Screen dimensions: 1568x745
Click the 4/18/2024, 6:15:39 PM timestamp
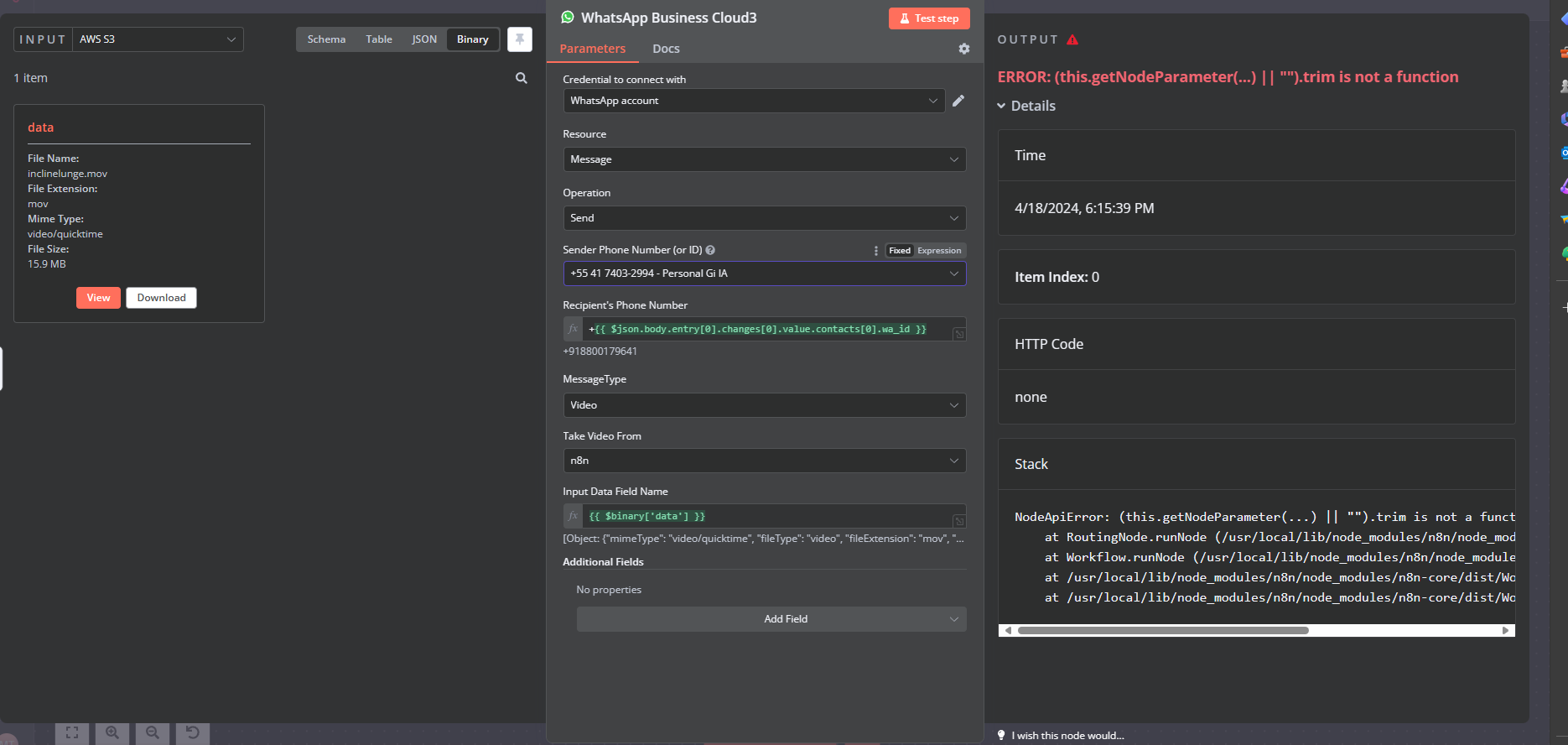(1084, 208)
